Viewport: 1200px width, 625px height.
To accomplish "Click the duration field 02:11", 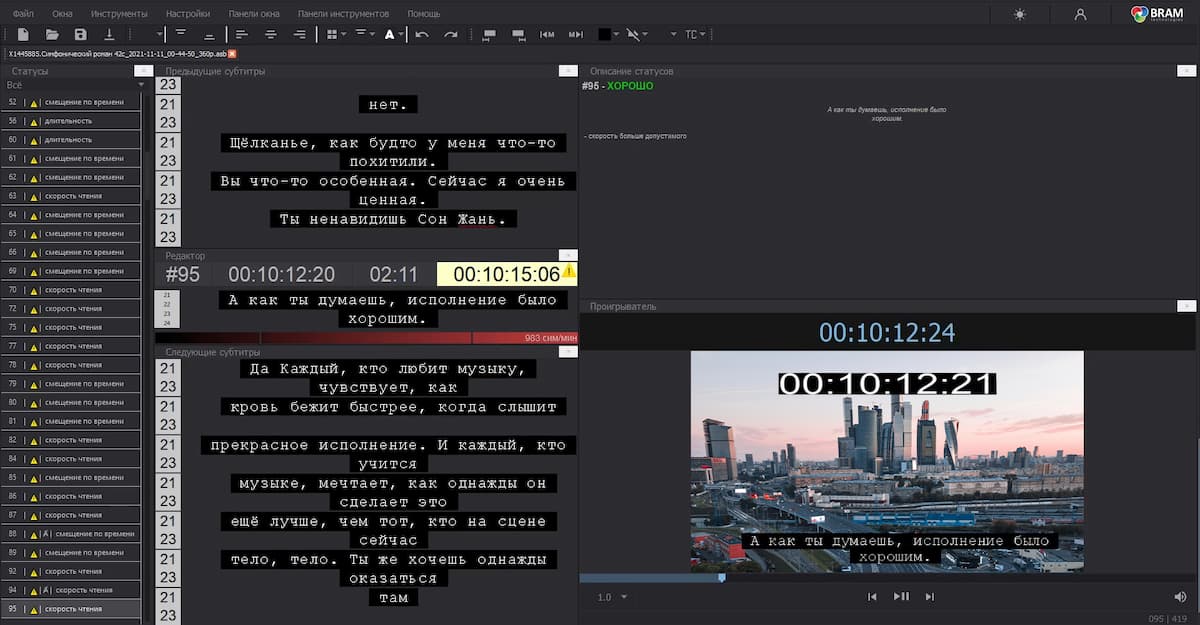I will (x=394, y=275).
